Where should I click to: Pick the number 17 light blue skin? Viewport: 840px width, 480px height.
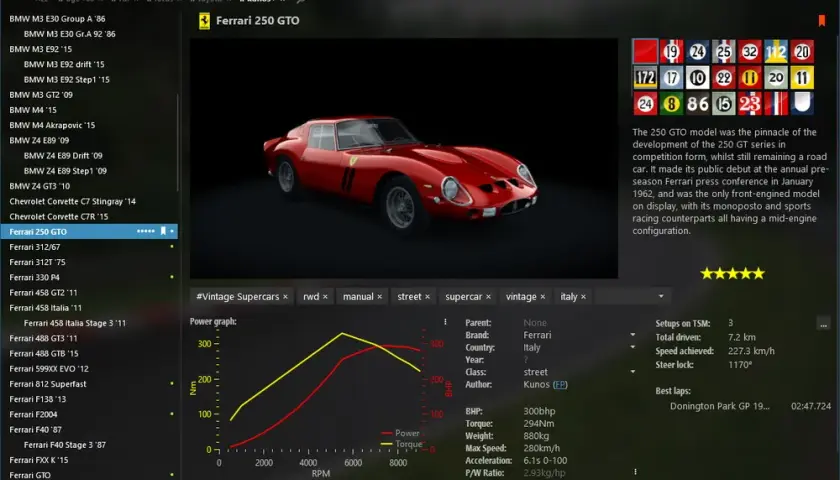[671, 78]
